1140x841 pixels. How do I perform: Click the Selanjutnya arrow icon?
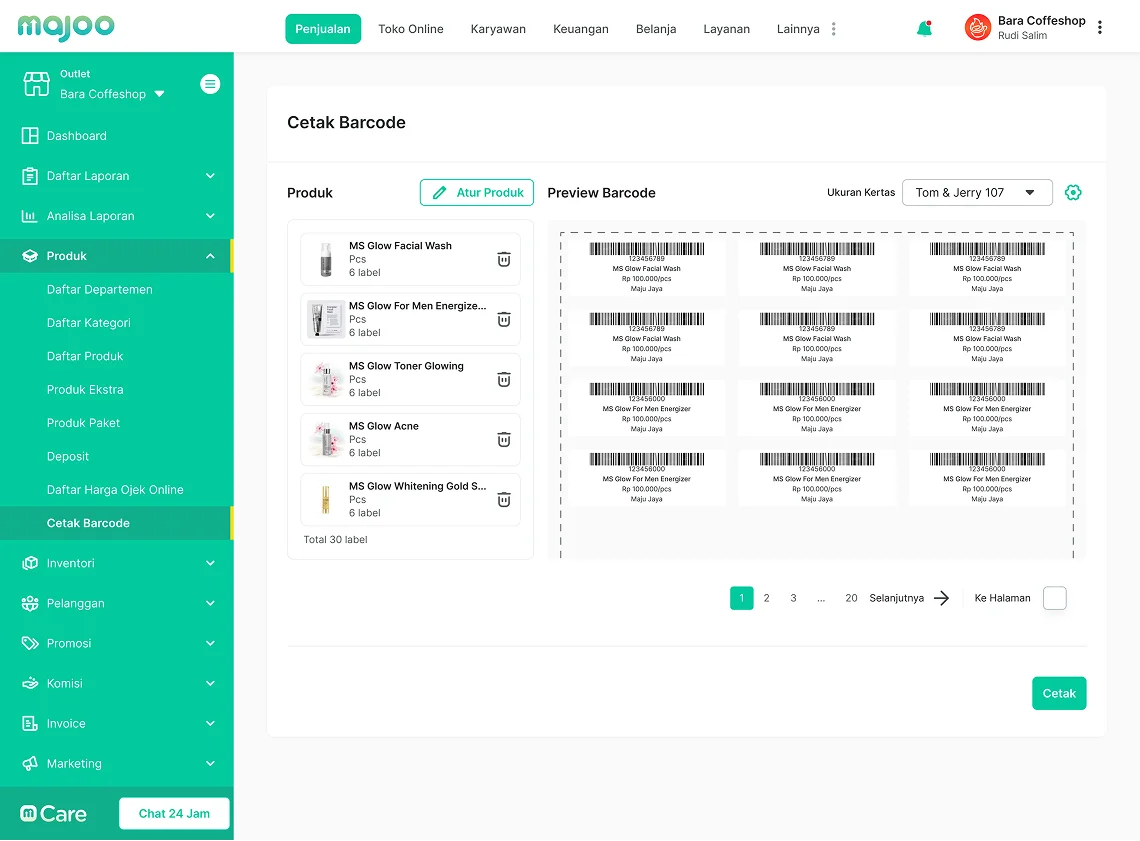(942, 598)
